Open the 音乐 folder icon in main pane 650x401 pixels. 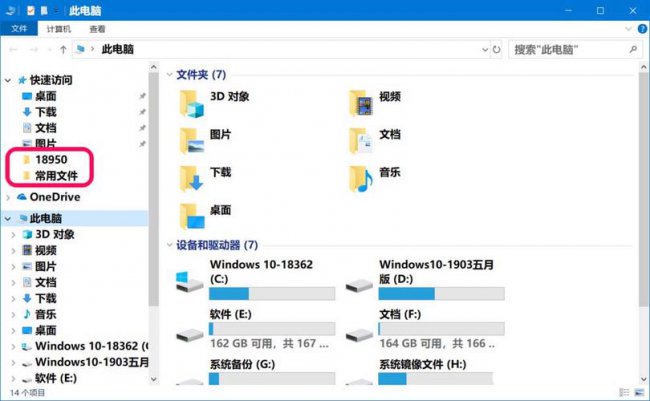361,179
